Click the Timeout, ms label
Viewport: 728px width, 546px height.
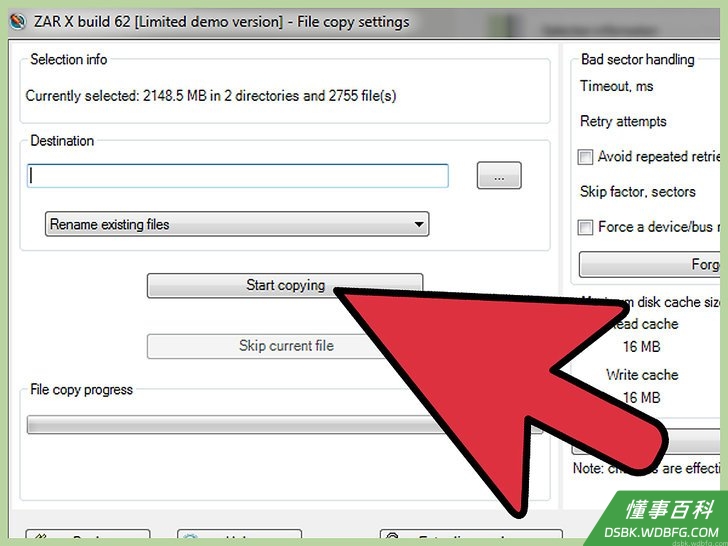617,86
